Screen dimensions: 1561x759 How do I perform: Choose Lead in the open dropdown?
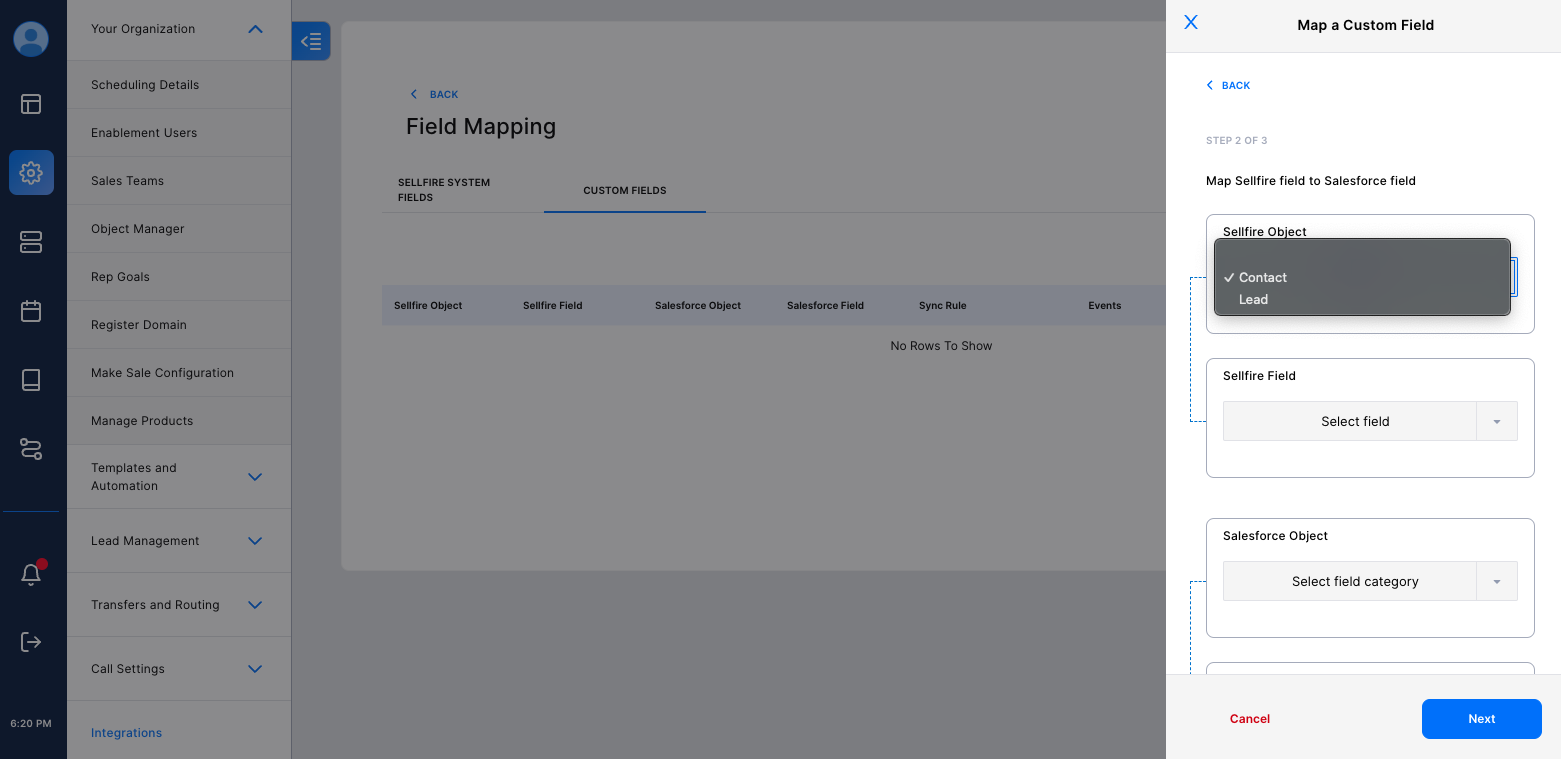click(1362, 299)
